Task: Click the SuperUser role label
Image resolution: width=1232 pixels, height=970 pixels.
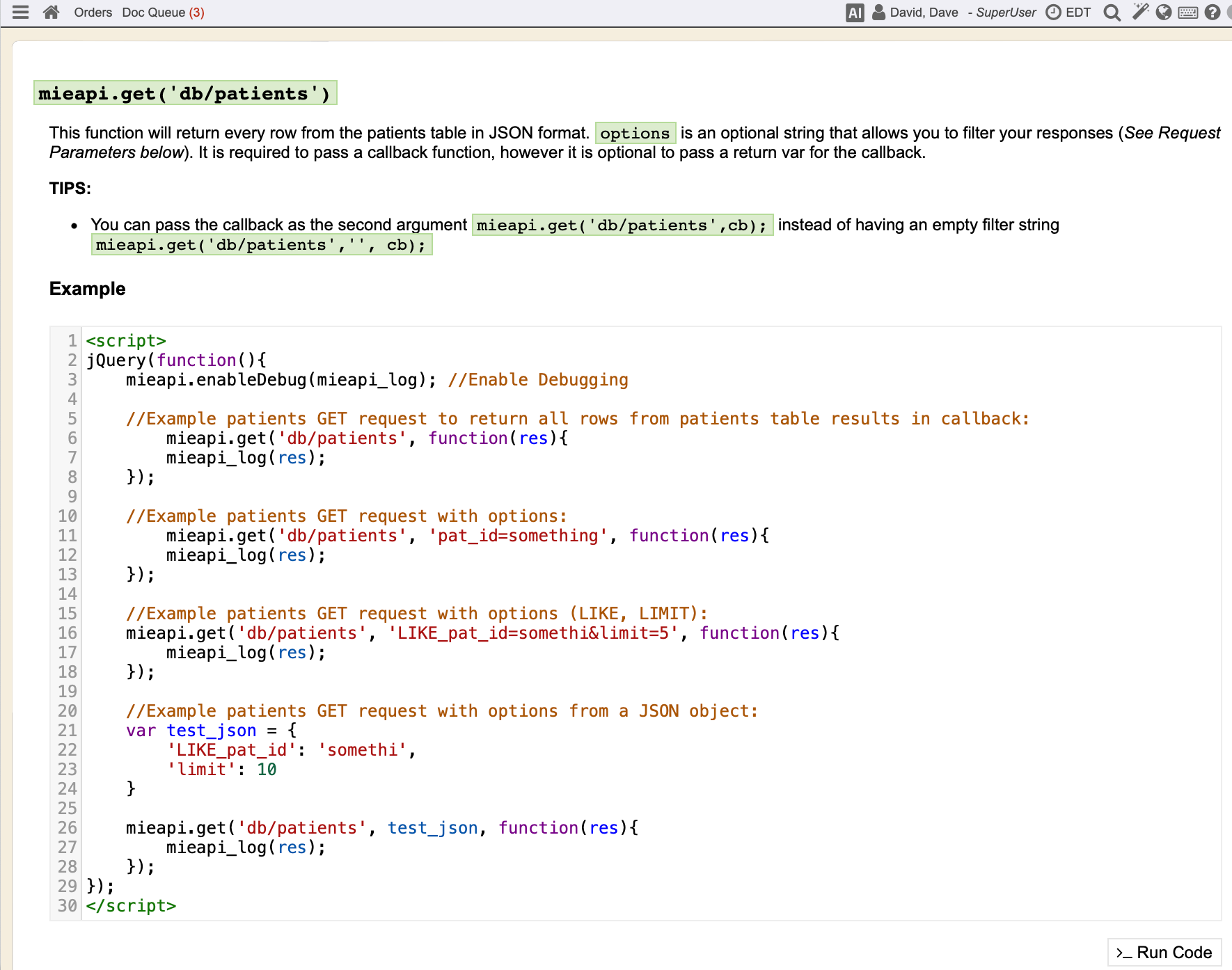Action: click(1006, 13)
